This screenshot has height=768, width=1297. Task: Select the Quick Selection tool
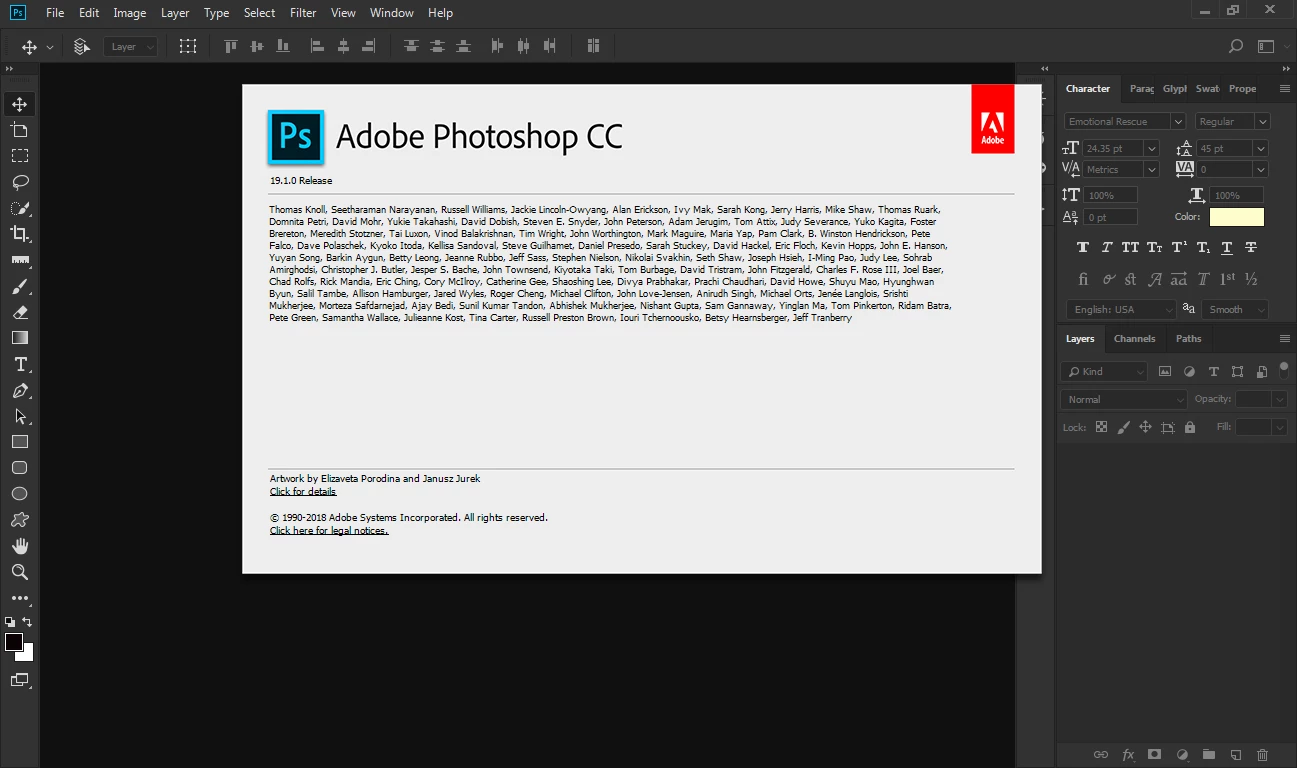(x=20, y=208)
